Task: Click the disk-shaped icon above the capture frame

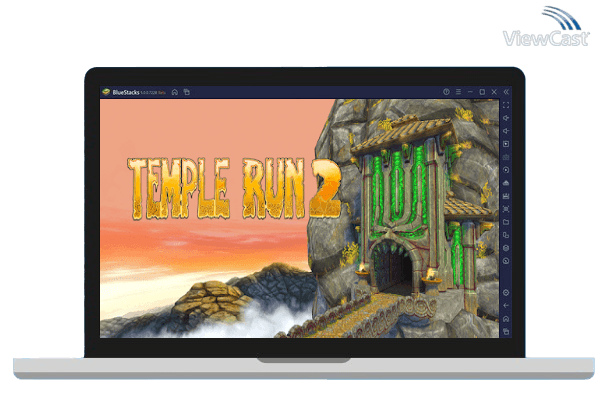Action: (506, 196)
